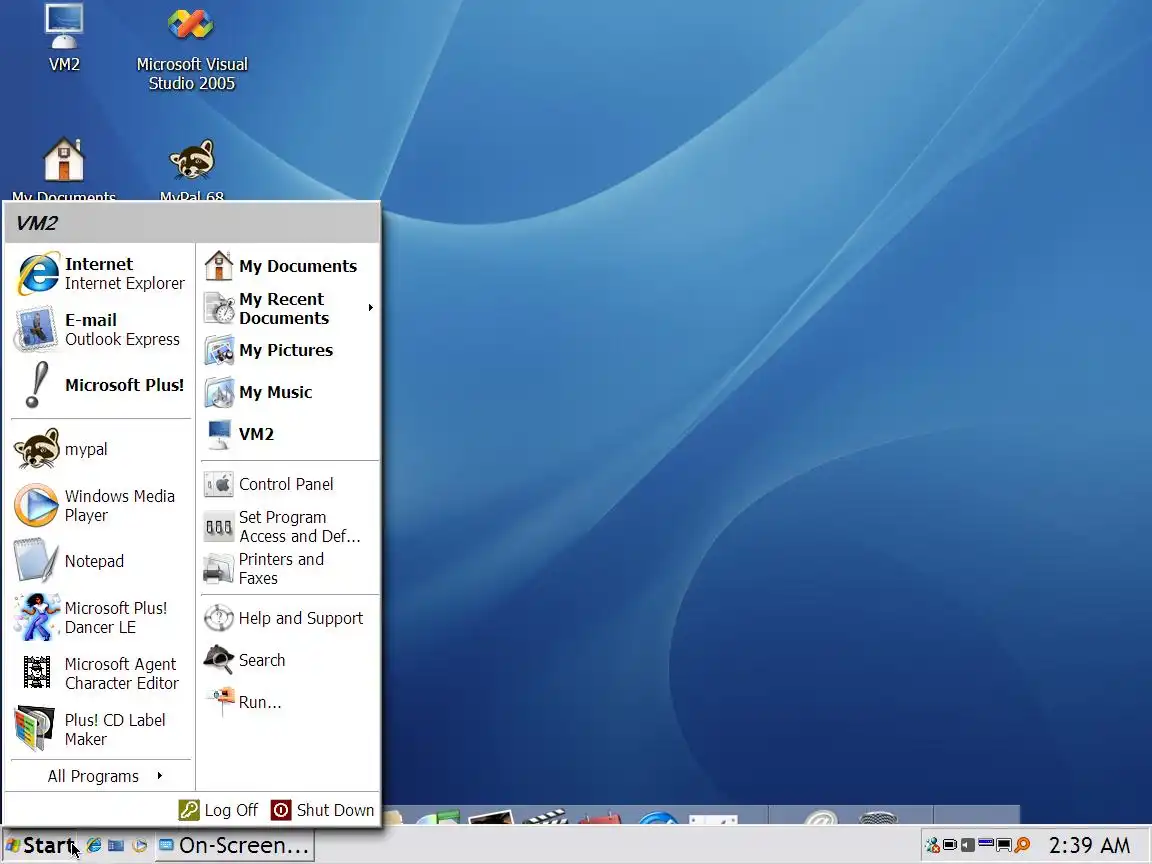Image resolution: width=1152 pixels, height=864 pixels.
Task: Start the mypal raccoon browser
Action: [x=101, y=449]
